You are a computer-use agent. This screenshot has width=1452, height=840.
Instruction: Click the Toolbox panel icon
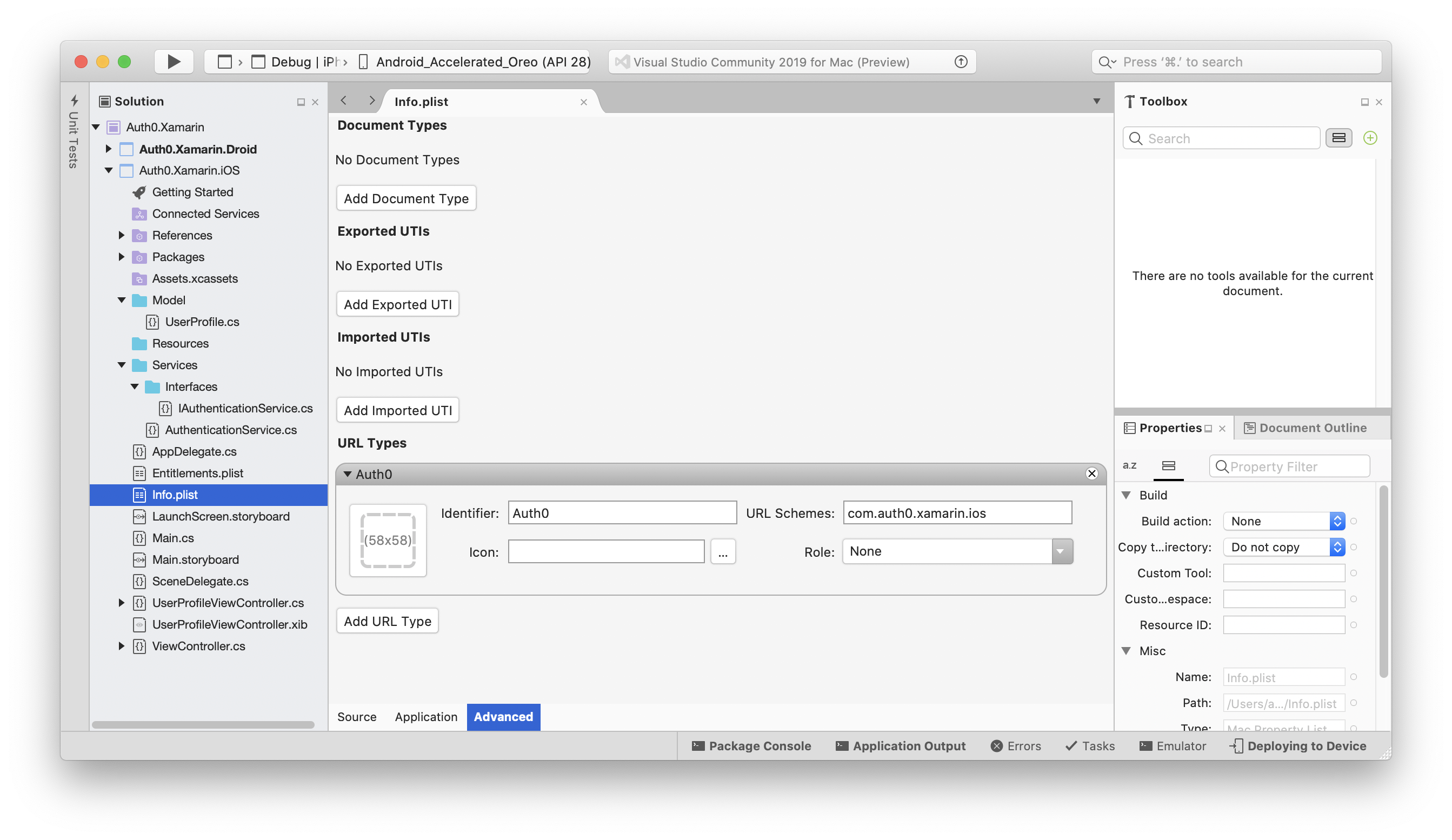pos(1128,100)
